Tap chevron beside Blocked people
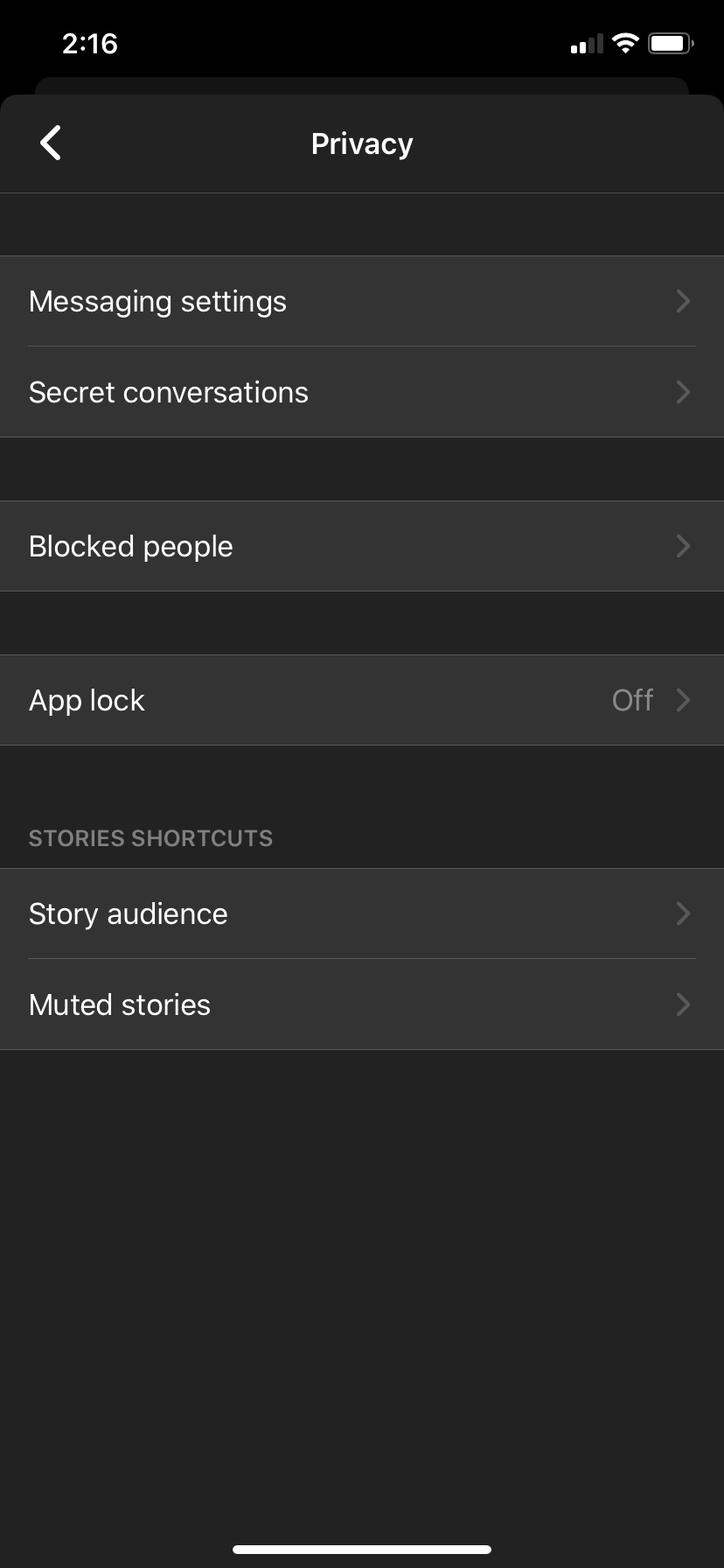 tap(683, 546)
